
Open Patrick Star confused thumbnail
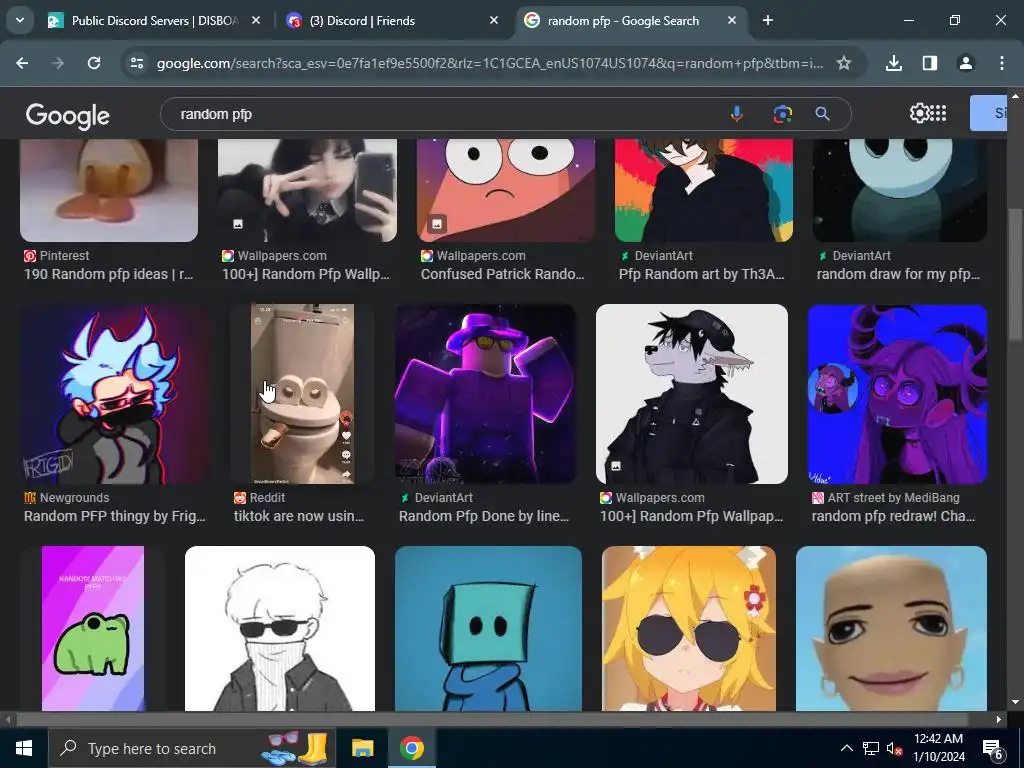pyautogui.click(x=506, y=190)
